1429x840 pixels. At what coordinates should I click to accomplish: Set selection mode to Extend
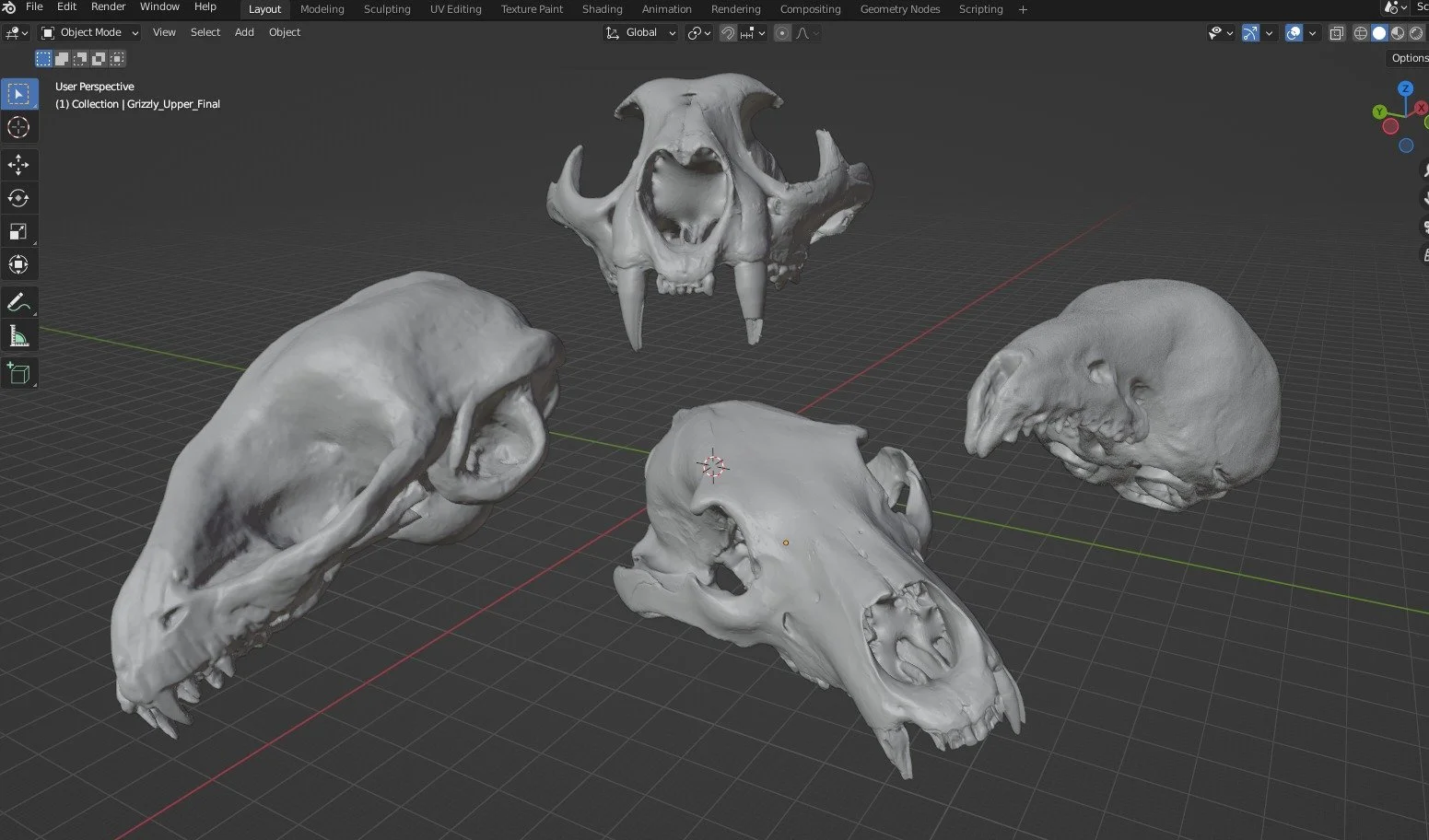(62, 58)
